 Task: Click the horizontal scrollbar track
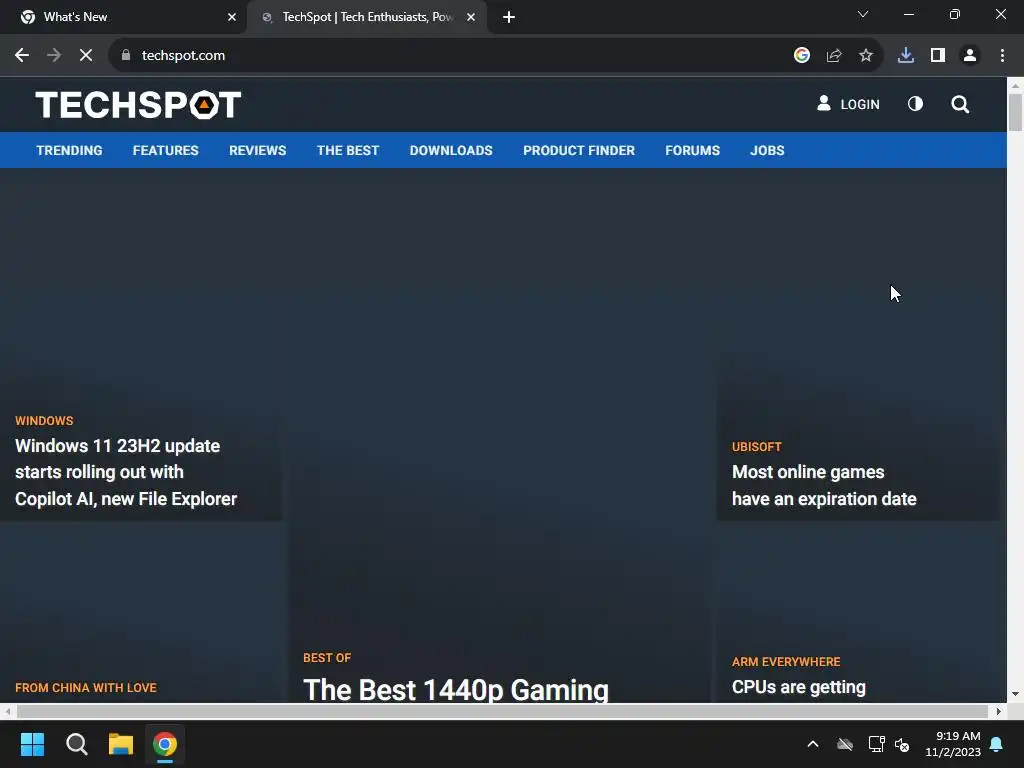click(x=502, y=711)
